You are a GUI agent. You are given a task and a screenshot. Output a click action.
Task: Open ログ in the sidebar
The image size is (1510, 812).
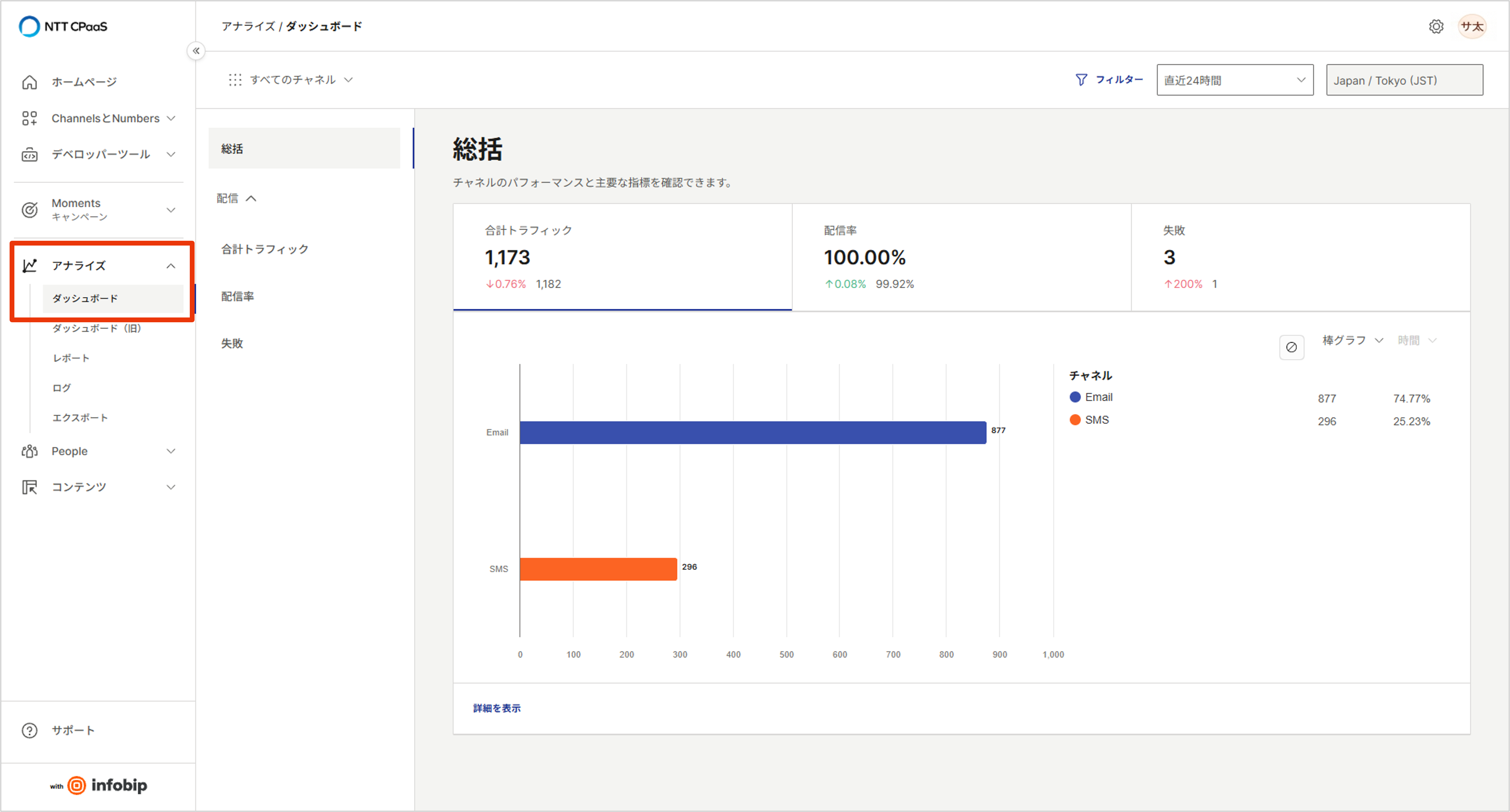pos(62,388)
